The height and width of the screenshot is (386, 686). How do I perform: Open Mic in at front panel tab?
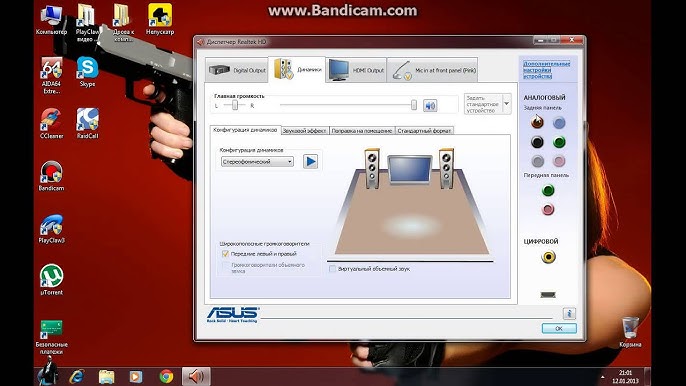tap(432, 70)
